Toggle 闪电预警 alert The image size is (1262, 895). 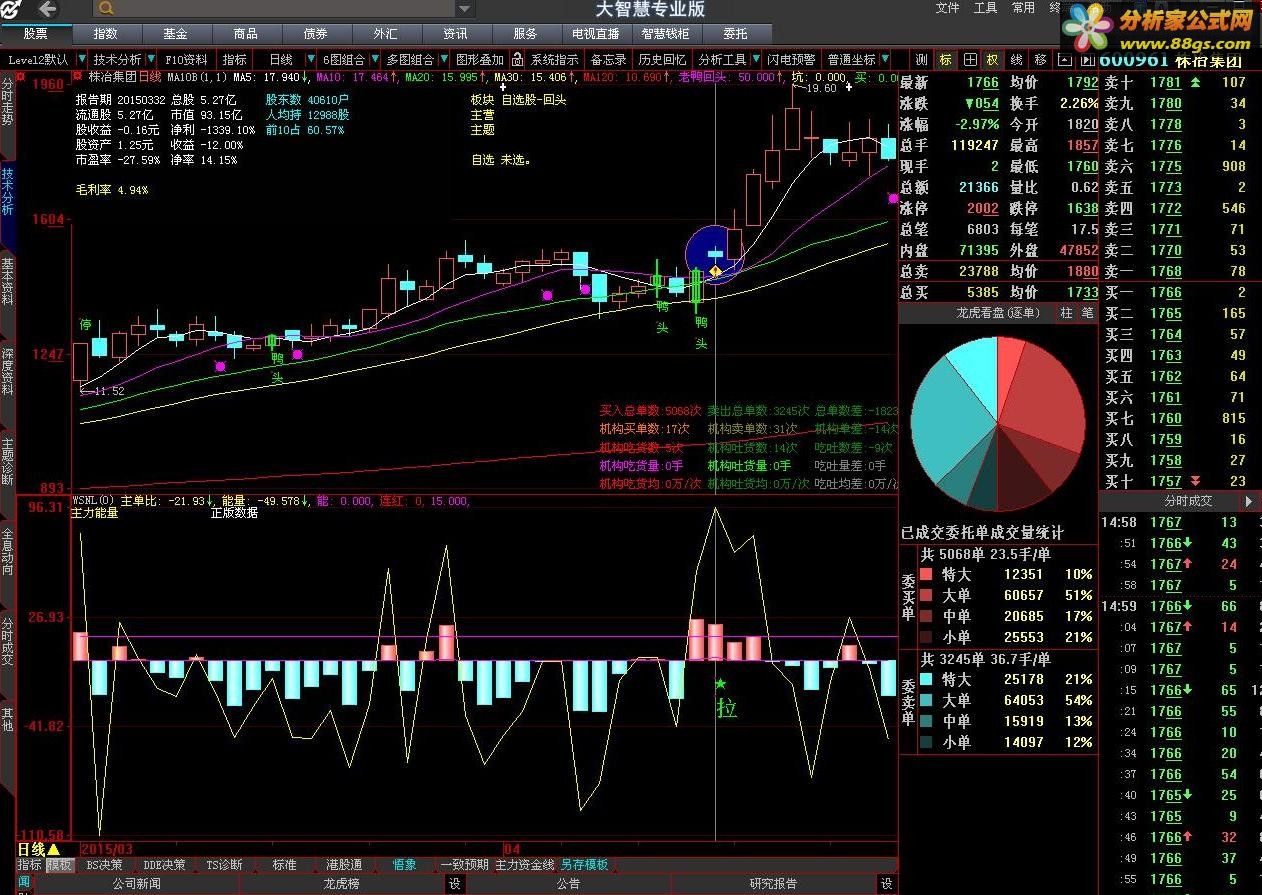792,60
